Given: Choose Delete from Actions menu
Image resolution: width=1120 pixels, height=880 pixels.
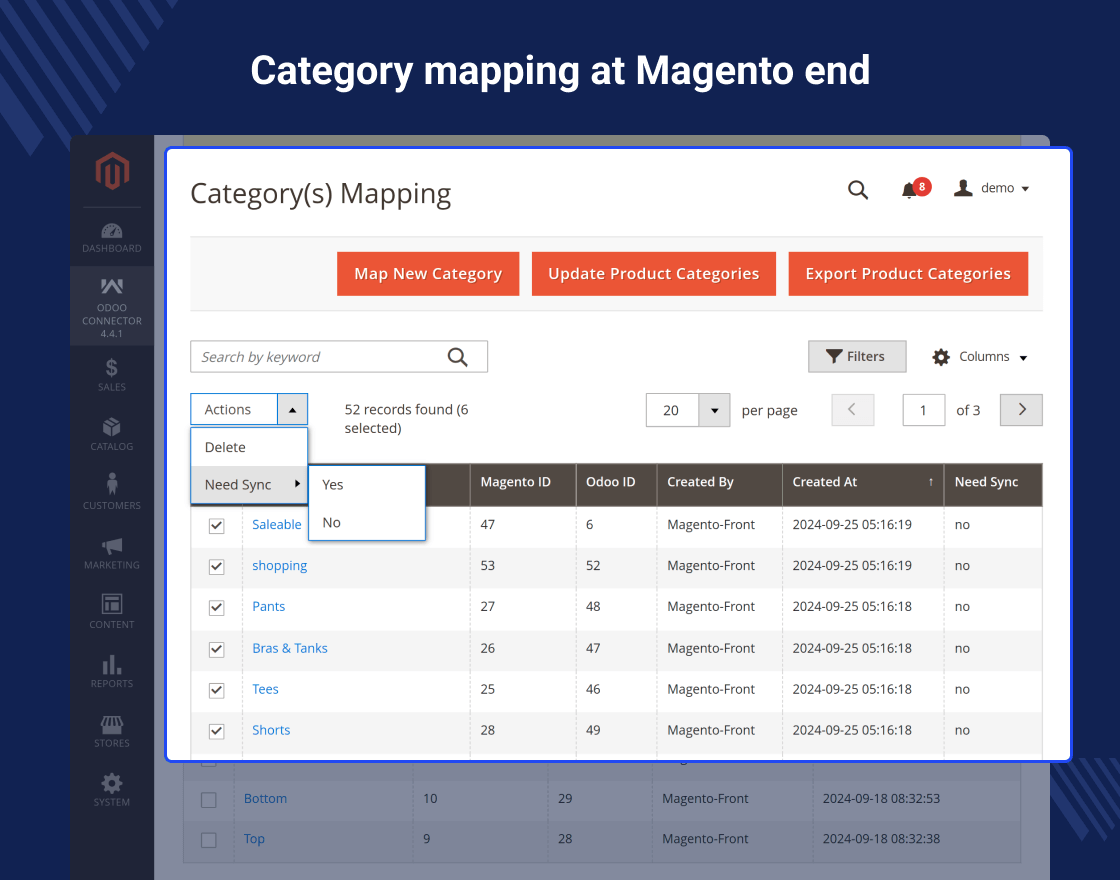Looking at the screenshot, I should 249,447.
